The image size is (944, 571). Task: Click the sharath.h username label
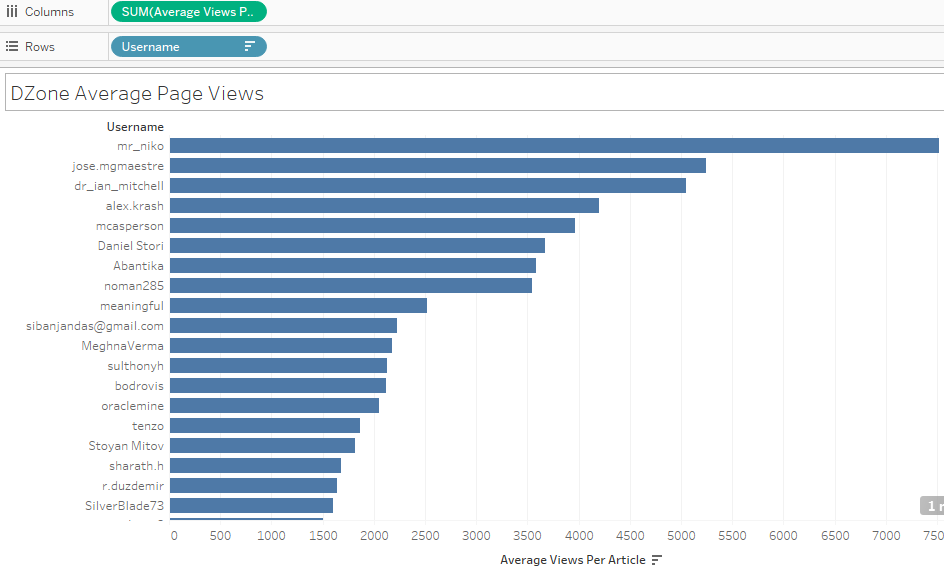coord(136,466)
